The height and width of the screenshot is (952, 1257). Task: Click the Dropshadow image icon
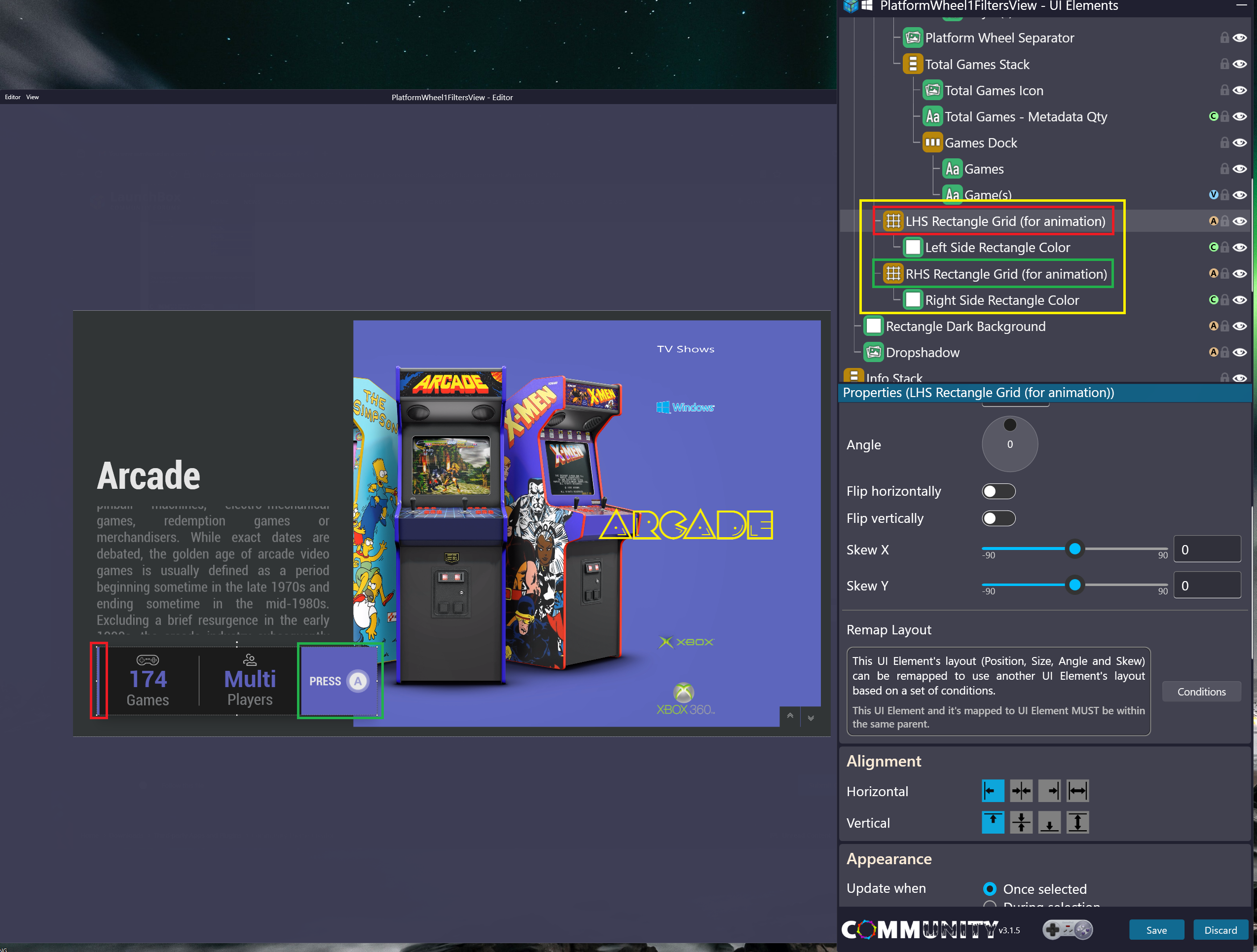pyautogui.click(x=873, y=352)
